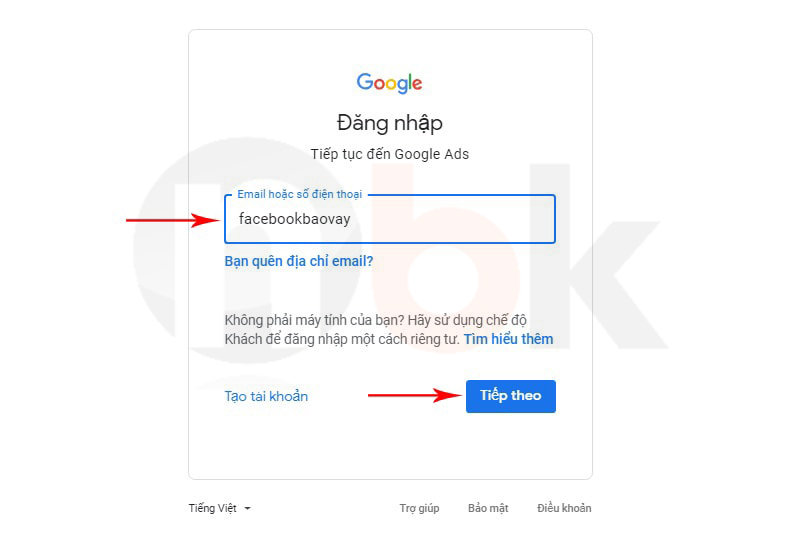Viewport: 803px width, 535px height.
Task: Select 'Tạo tài khoản' to create an account
Action: pos(266,396)
